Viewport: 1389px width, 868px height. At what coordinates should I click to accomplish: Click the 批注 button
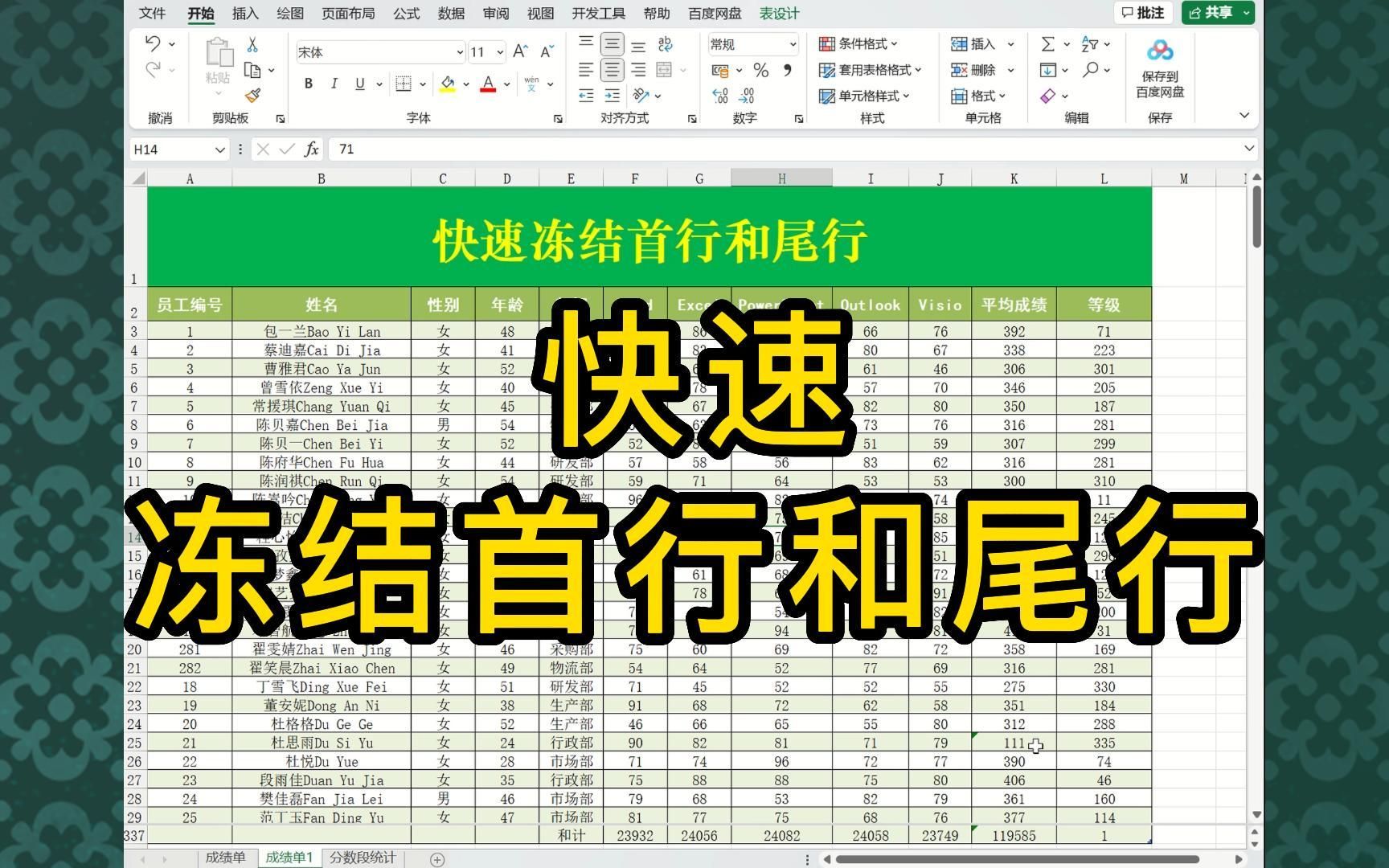pos(1143,13)
